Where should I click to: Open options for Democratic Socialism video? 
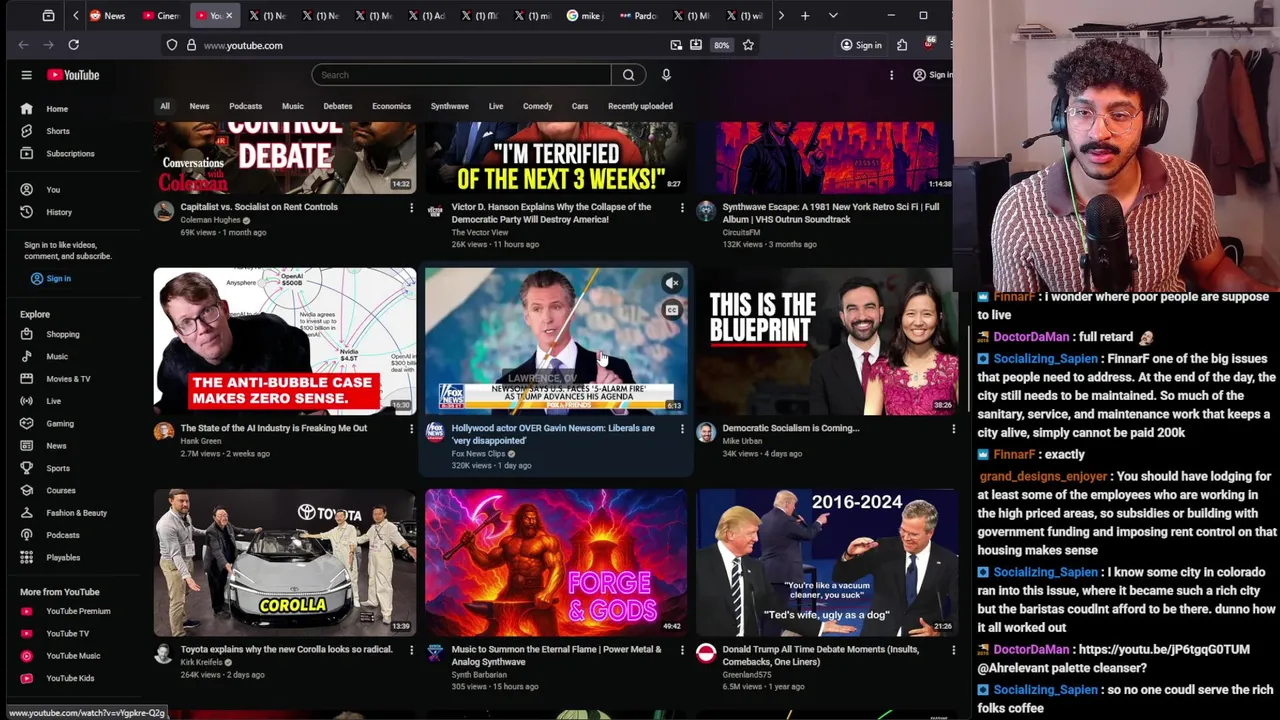(x=953, y=429)
